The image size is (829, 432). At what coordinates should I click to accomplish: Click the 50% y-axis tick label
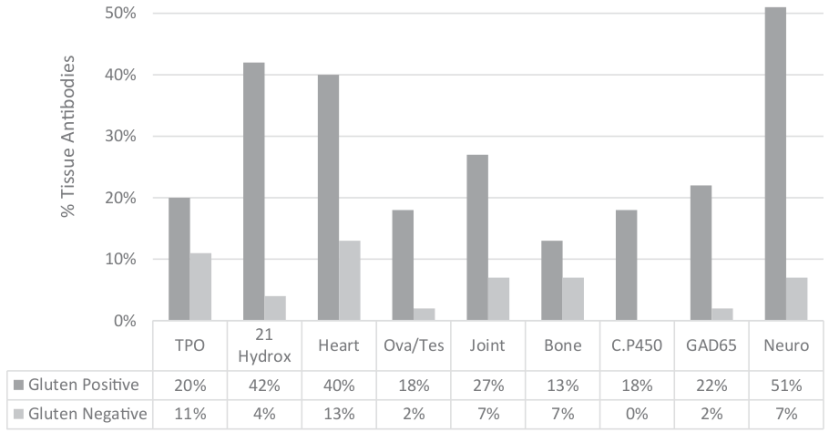click(x=123, y=14)
